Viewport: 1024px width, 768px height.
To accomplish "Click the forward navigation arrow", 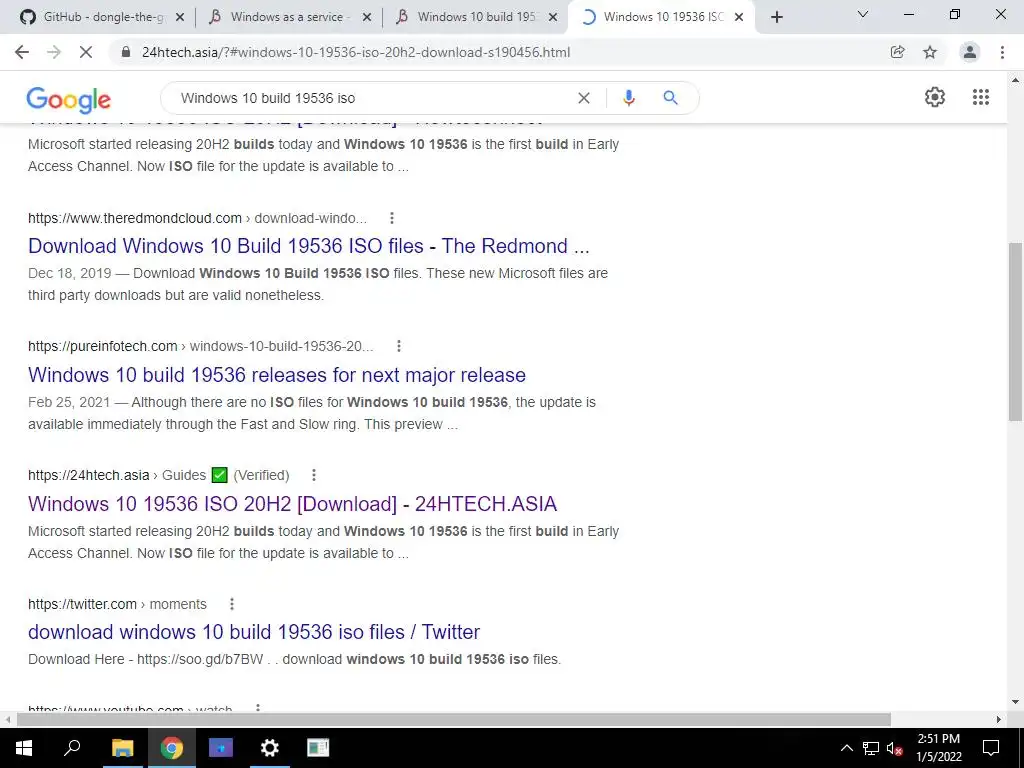I will tap(54, 52).
